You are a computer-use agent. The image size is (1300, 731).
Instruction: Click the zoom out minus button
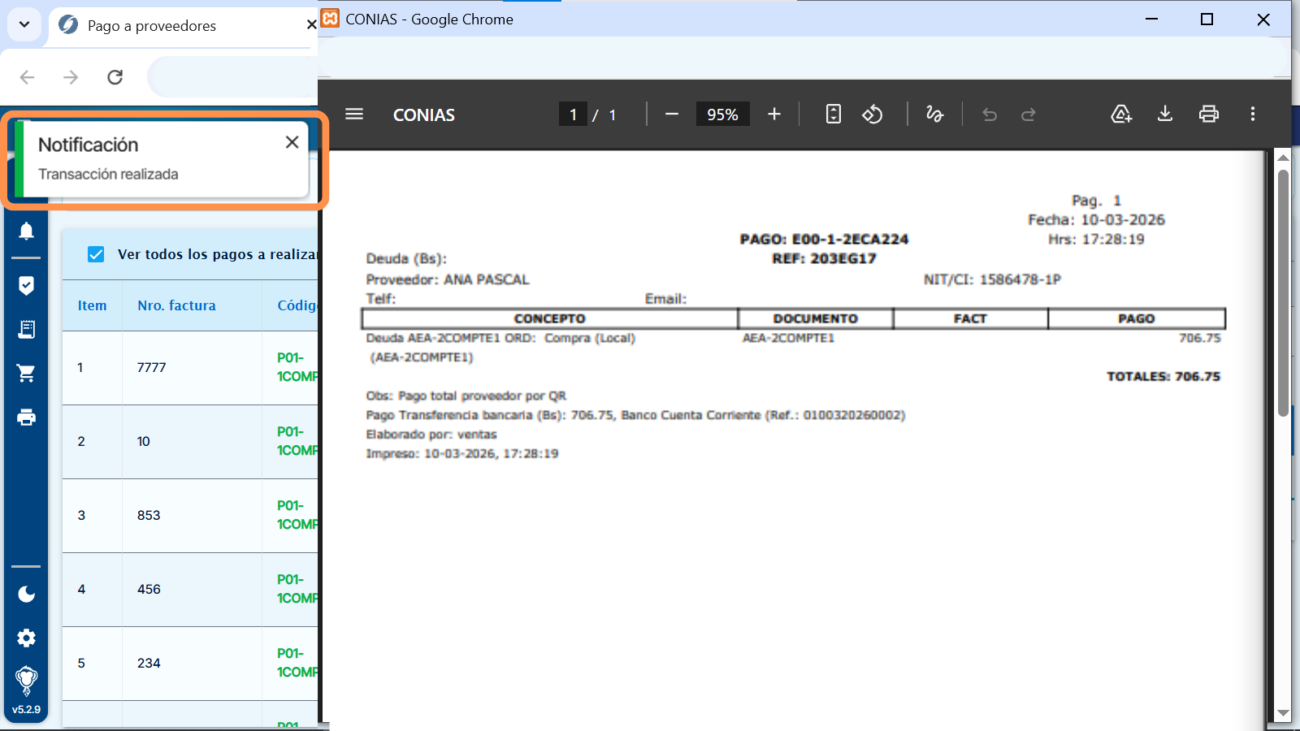point(672,114)
